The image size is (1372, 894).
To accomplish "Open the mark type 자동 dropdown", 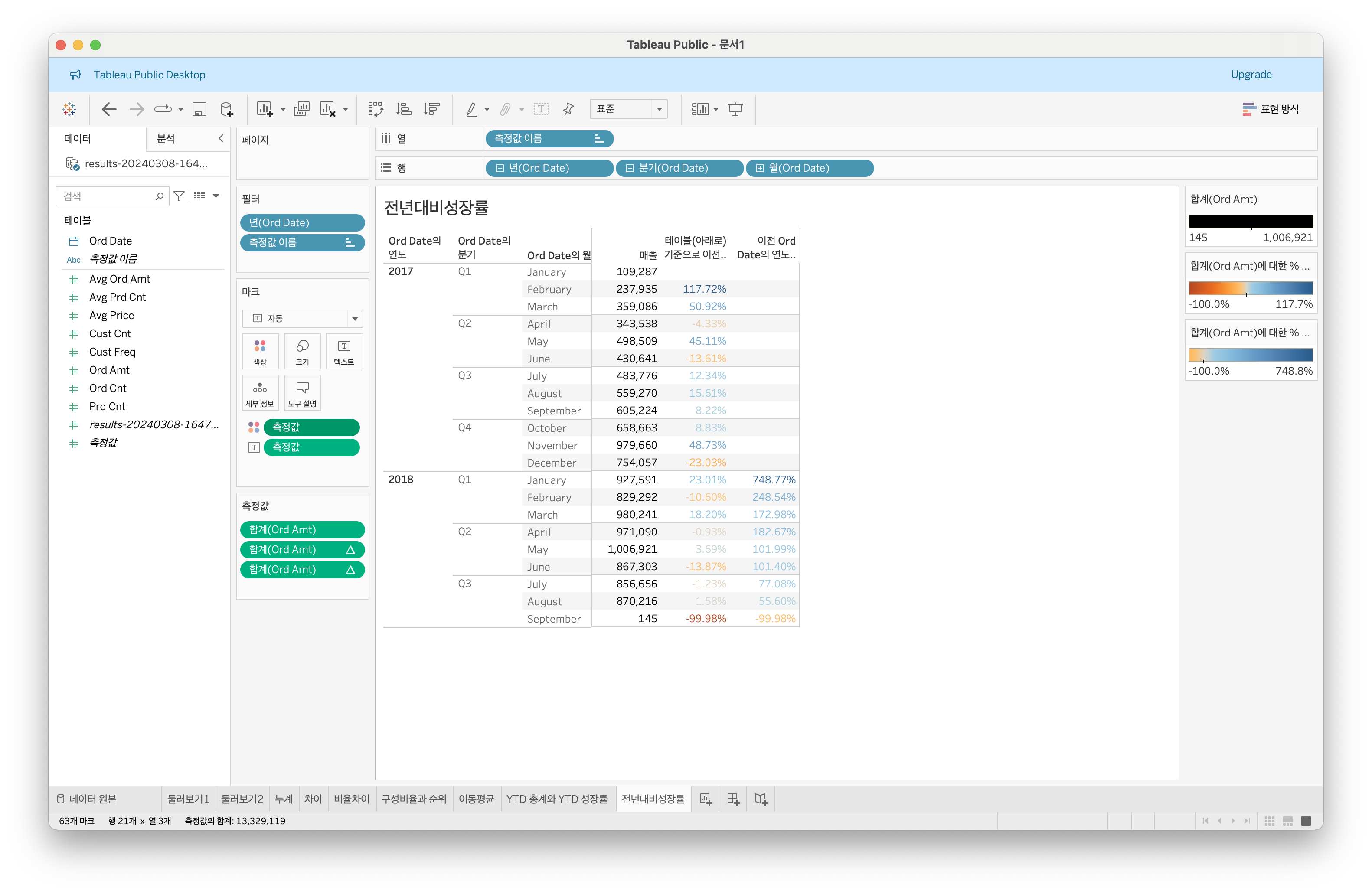I will (x=355, y=319).
